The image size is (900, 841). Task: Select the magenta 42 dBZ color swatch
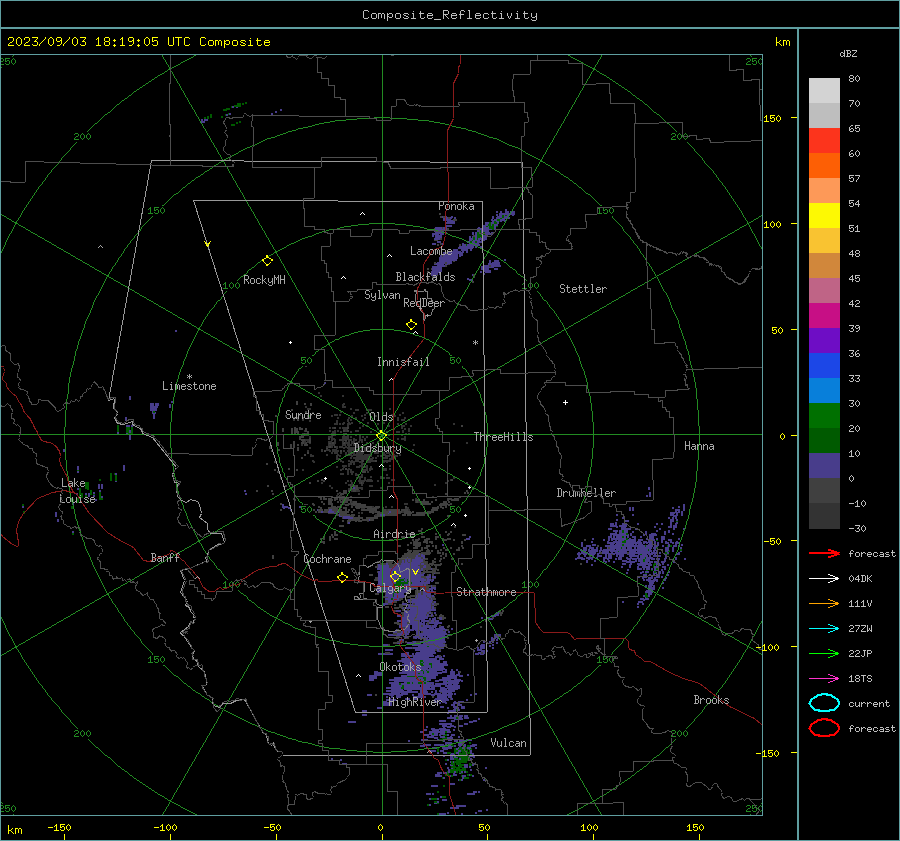(x=824, y=315)
